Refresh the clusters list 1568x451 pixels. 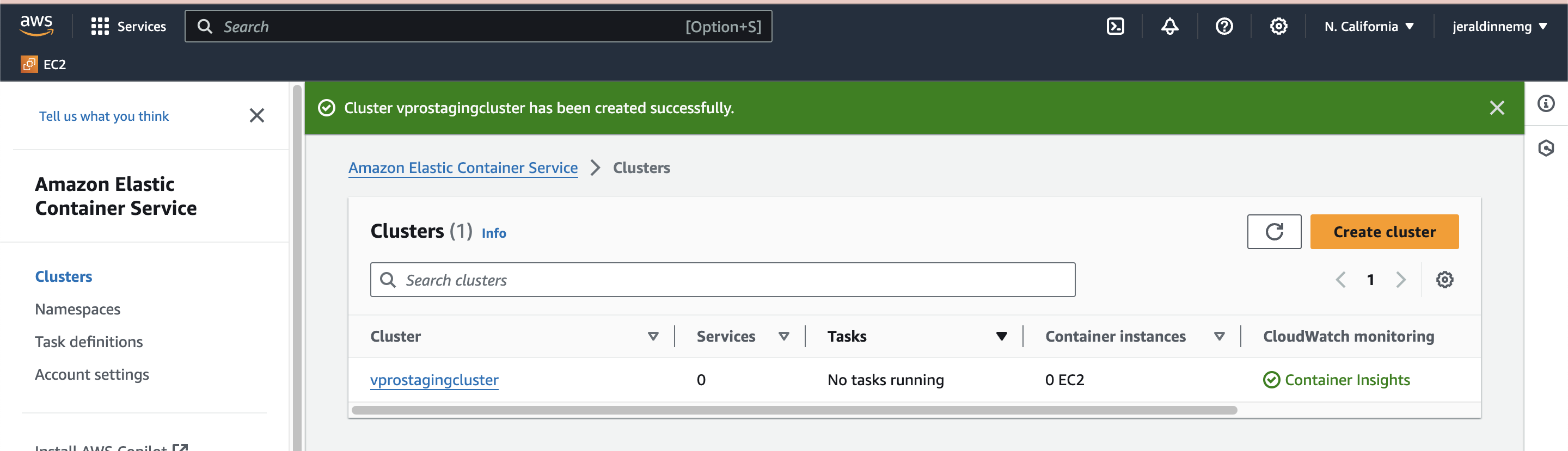point(1274,232)
